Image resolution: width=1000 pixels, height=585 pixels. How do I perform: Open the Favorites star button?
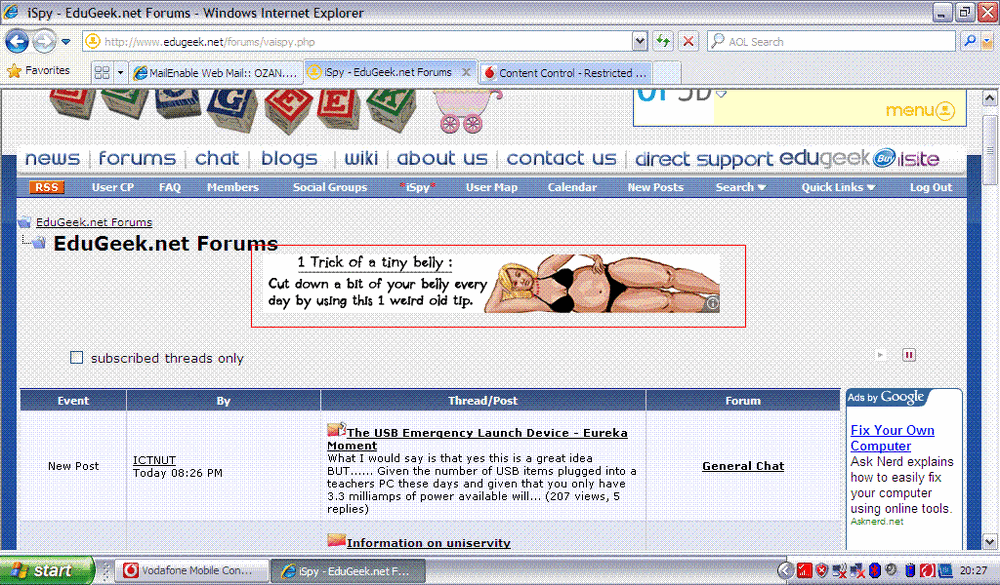(38, 71)
